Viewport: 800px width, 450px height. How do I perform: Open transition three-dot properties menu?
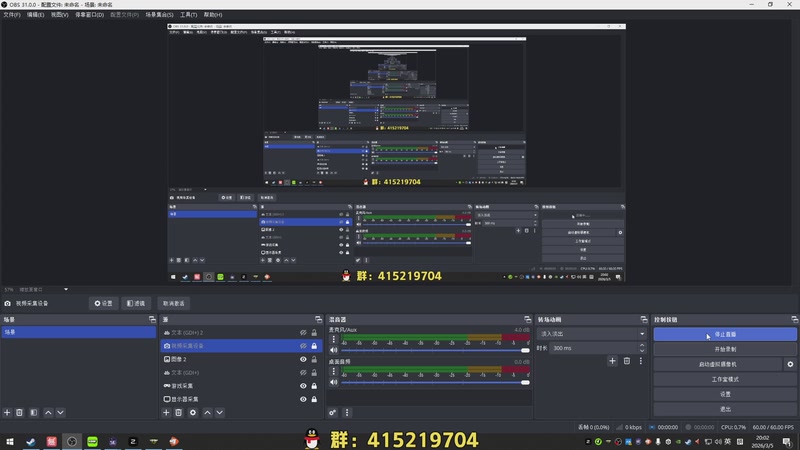641,361
